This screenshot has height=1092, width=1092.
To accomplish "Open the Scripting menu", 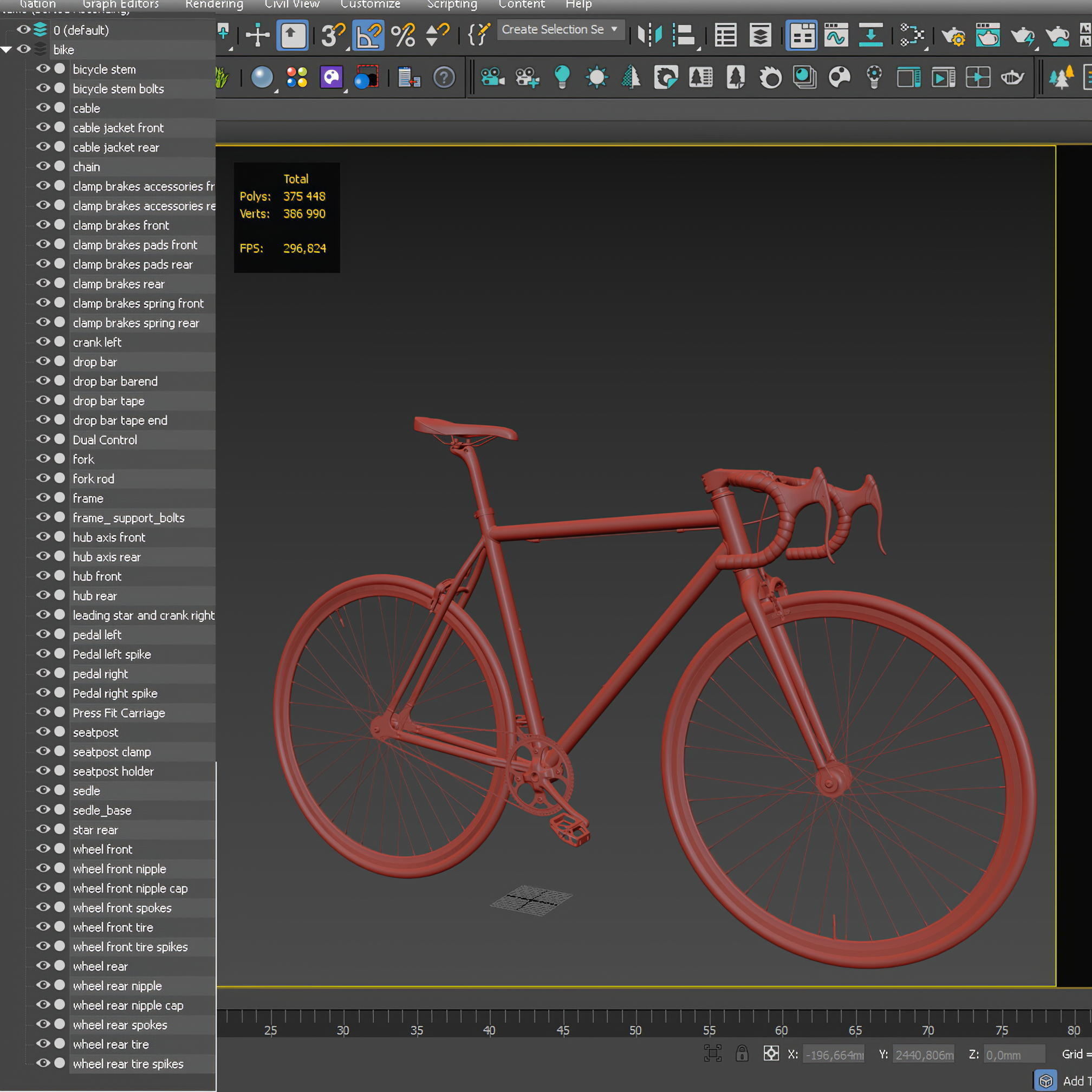I will pos(452,4).
